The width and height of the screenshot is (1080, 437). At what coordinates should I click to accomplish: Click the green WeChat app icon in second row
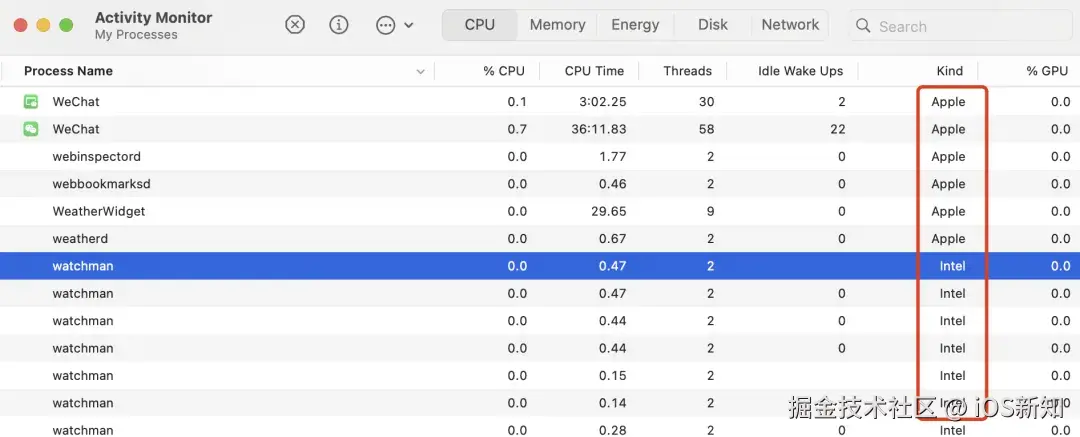pyautogui.click(x=32, y=129)
